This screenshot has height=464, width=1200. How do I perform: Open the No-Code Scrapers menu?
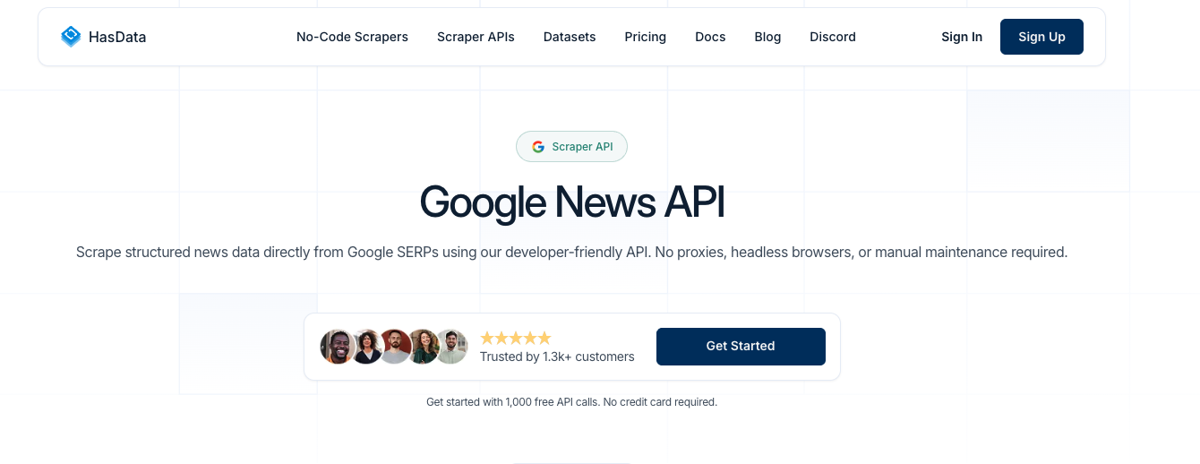(352, 37)
